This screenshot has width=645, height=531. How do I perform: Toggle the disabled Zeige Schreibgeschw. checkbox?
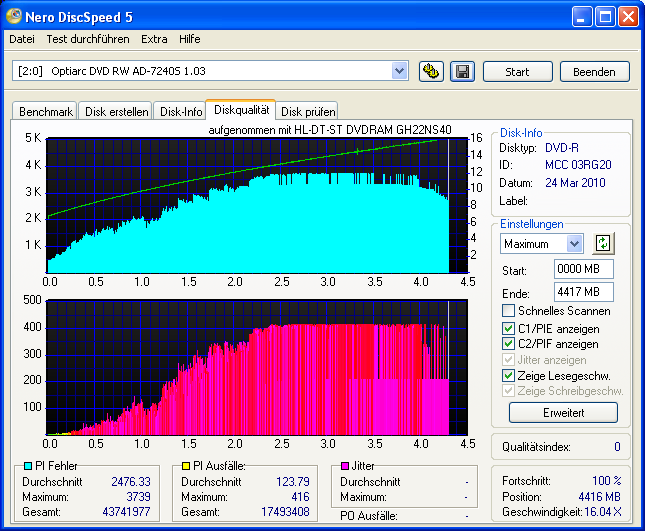pyautogui.click(x=508, y=390)
